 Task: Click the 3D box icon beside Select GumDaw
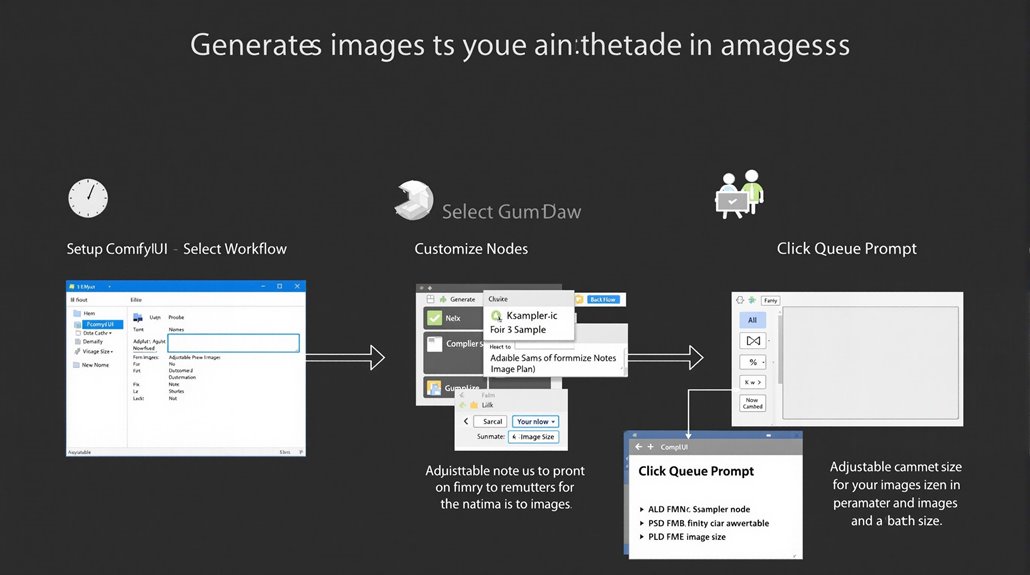point(414,200)
